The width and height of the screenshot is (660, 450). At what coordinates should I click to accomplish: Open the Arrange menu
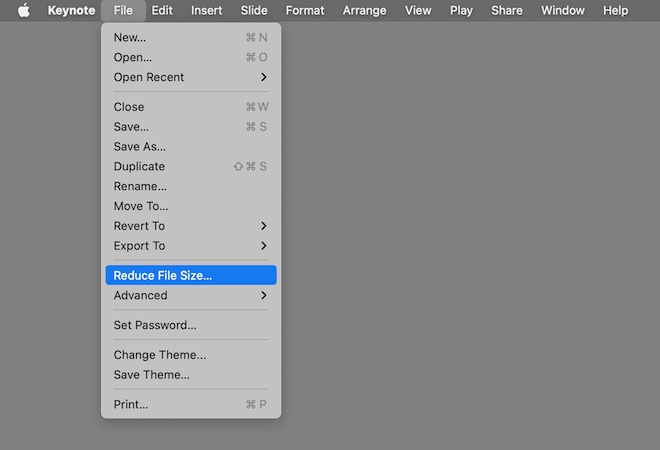tap(364, 11)
